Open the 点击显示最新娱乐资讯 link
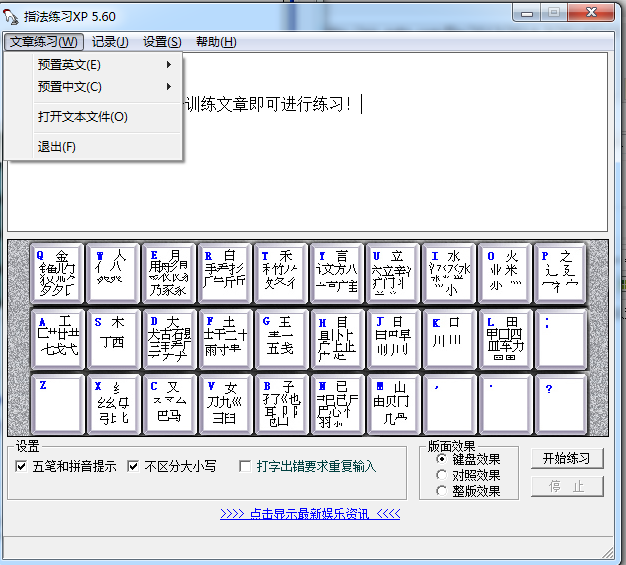This screenshot has width=626, height=565. [310, 514]
